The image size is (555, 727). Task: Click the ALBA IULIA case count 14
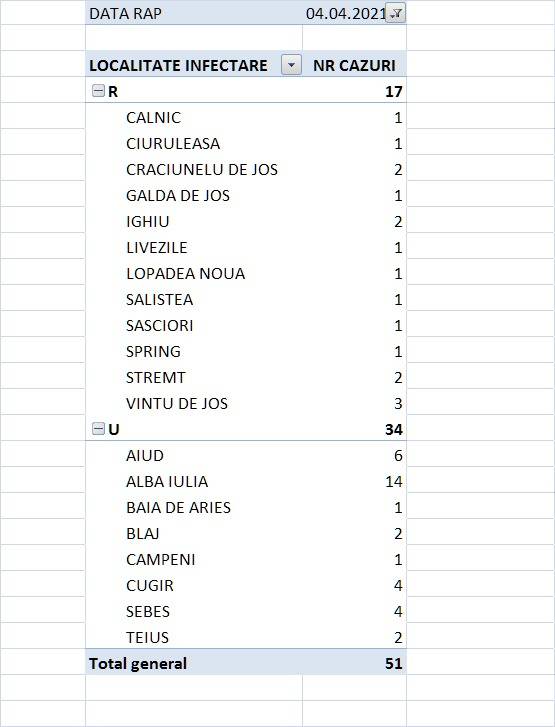tap(393, 481)
